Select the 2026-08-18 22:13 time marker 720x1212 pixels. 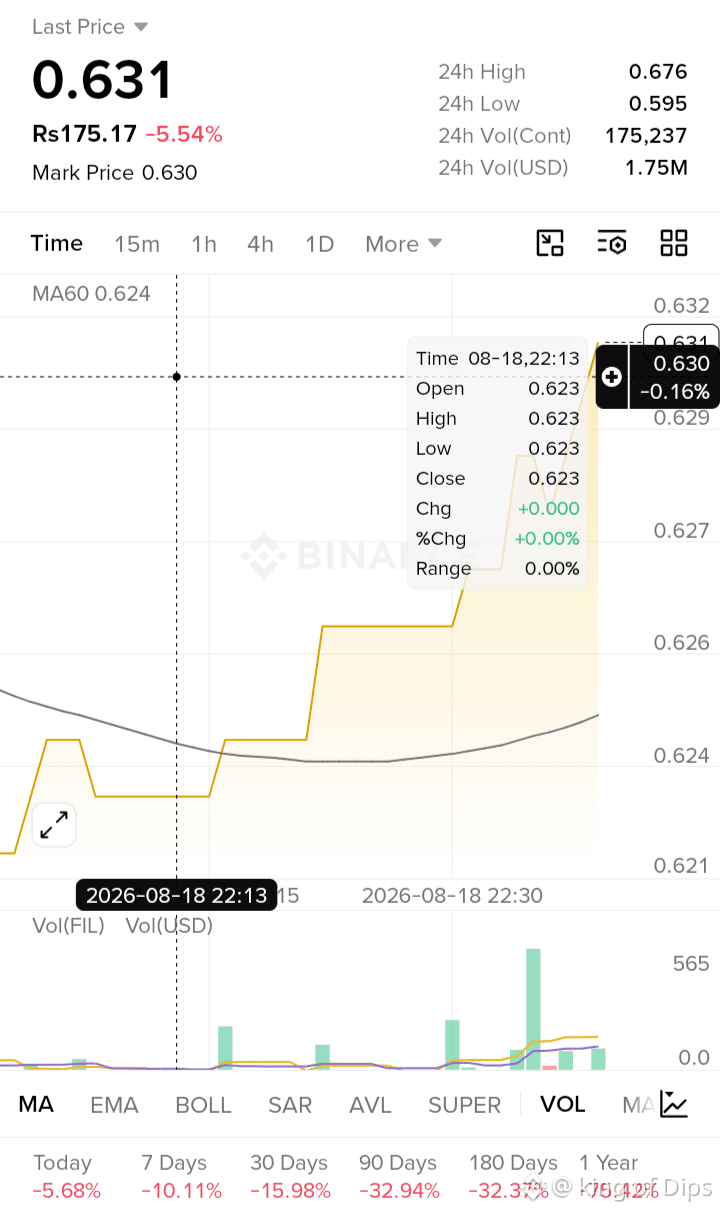177,894
